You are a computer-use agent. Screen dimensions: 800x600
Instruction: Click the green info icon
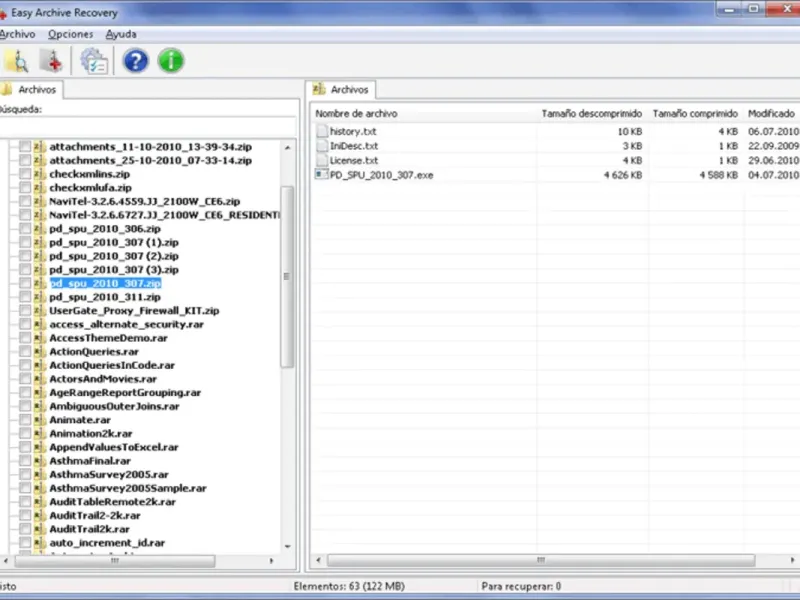click(x=171, y=61)
